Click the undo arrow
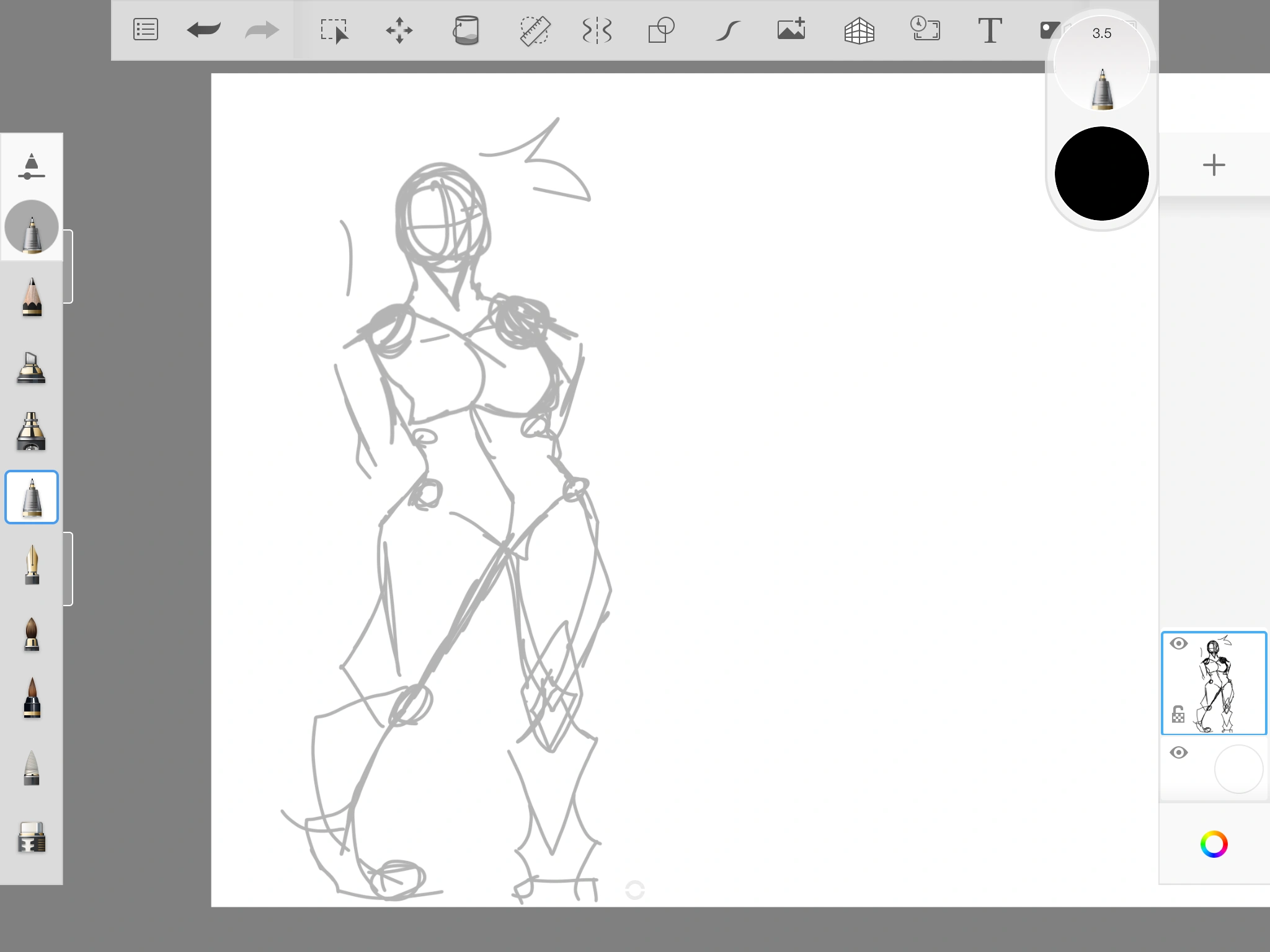The height and width of the screenshot is (952, 1270). [x=203, y=29]
